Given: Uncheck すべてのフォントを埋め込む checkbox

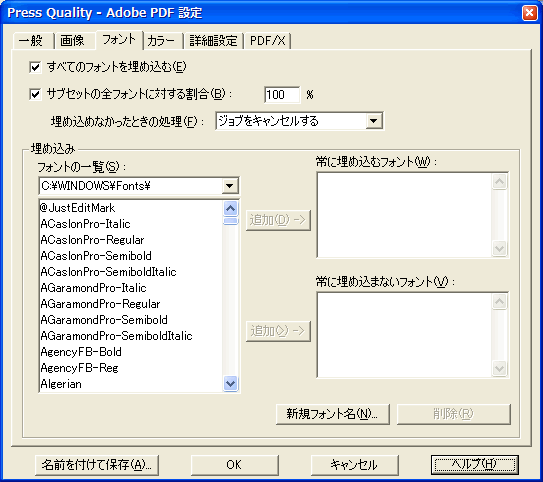Looking at the screenshot, I should point(35,67).
